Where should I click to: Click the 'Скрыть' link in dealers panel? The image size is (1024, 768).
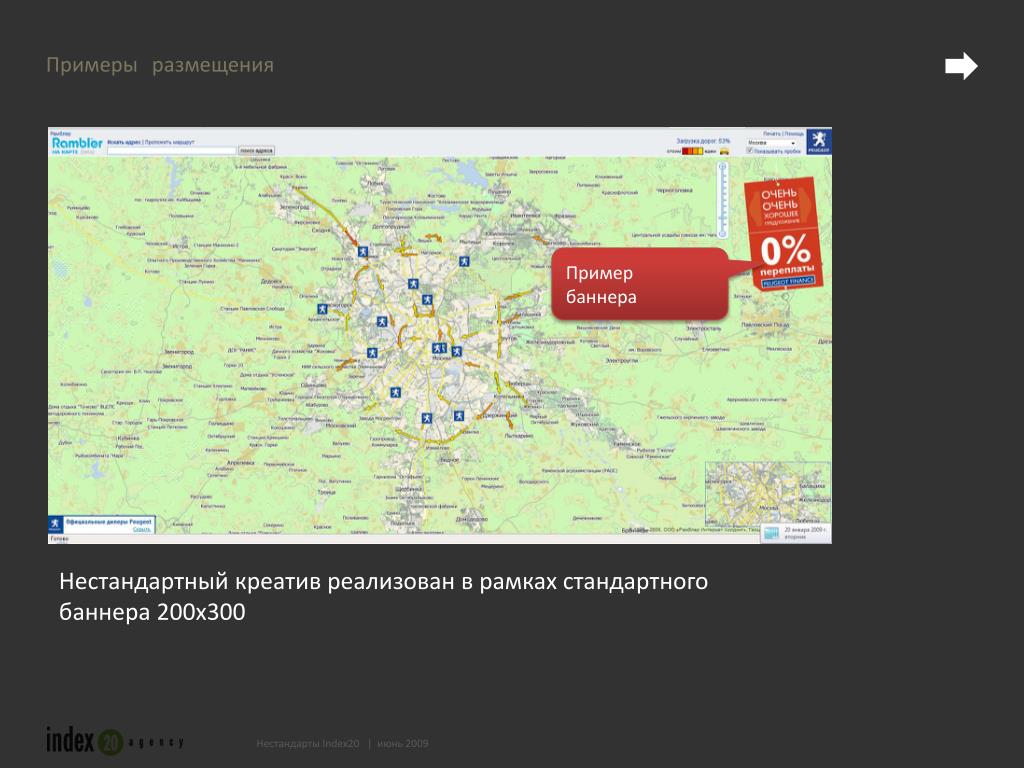142,529
